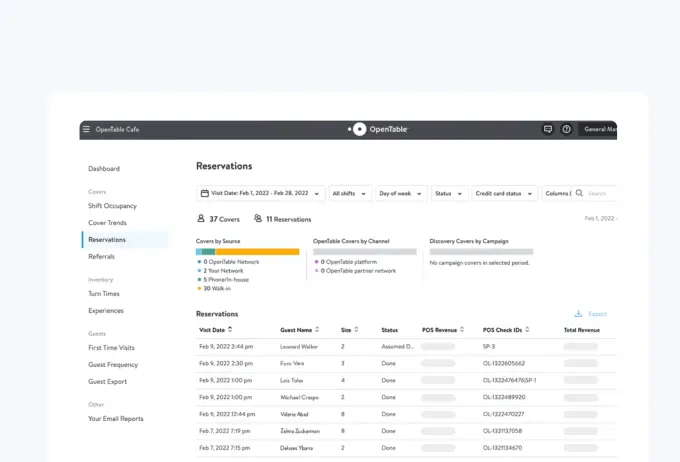Click the 37 Covers summary
This screenshot has height=462, width=680.
coord(219,219)
